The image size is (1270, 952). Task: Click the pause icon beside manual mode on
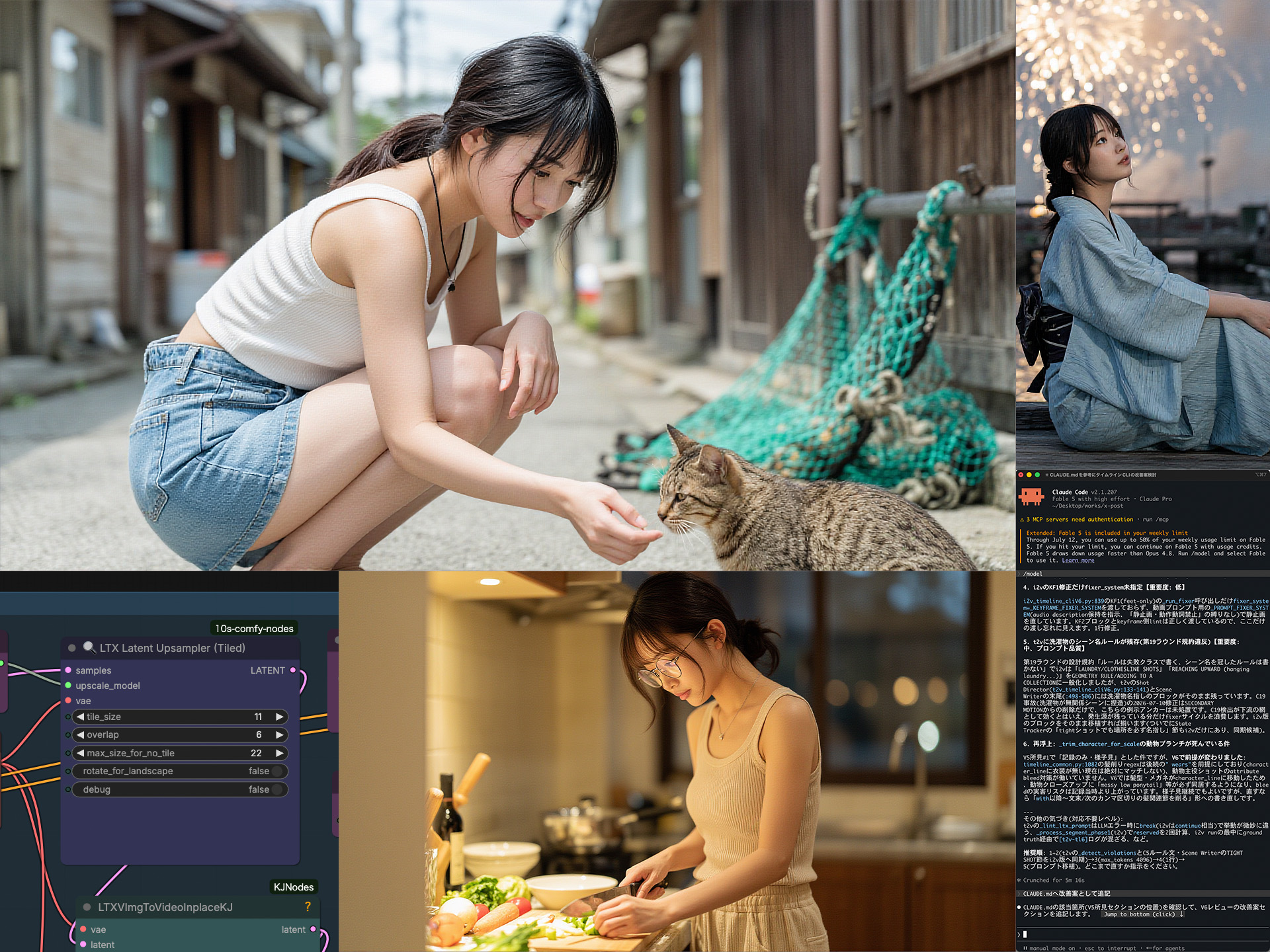[1025, 948]
